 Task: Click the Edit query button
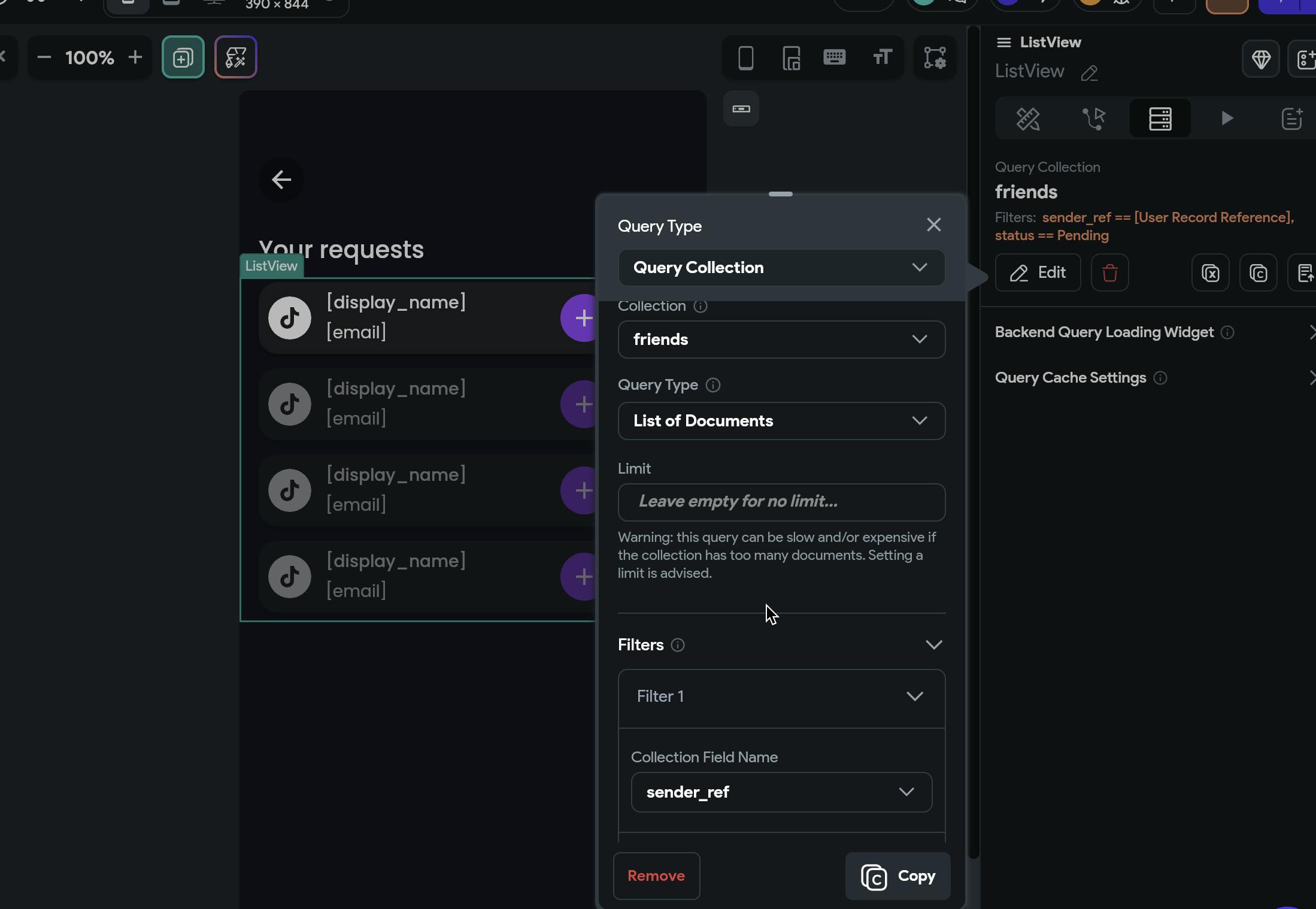(1038, 273)
